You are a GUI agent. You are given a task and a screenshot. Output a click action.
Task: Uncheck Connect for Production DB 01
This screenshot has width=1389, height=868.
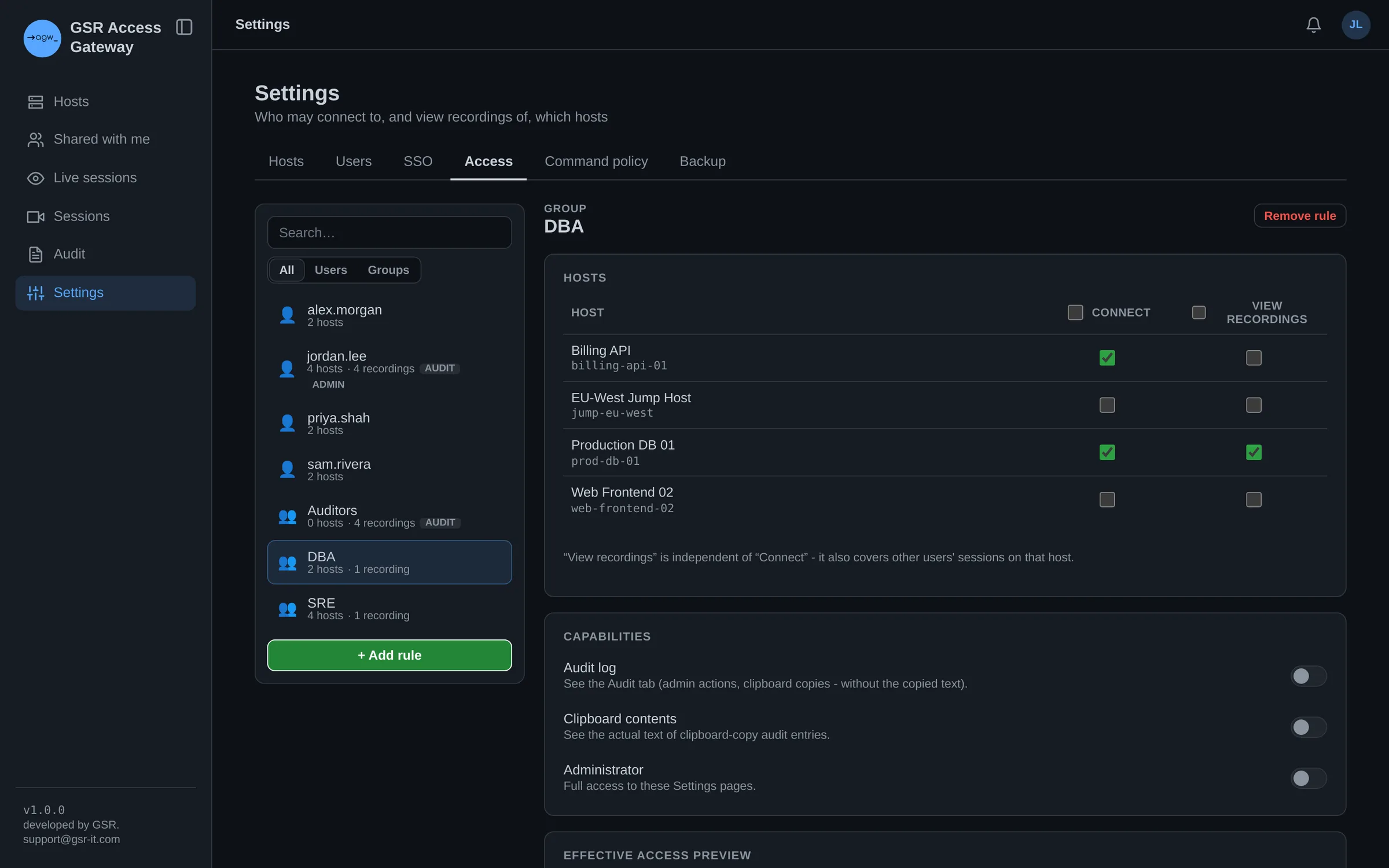coord(1107,453)
